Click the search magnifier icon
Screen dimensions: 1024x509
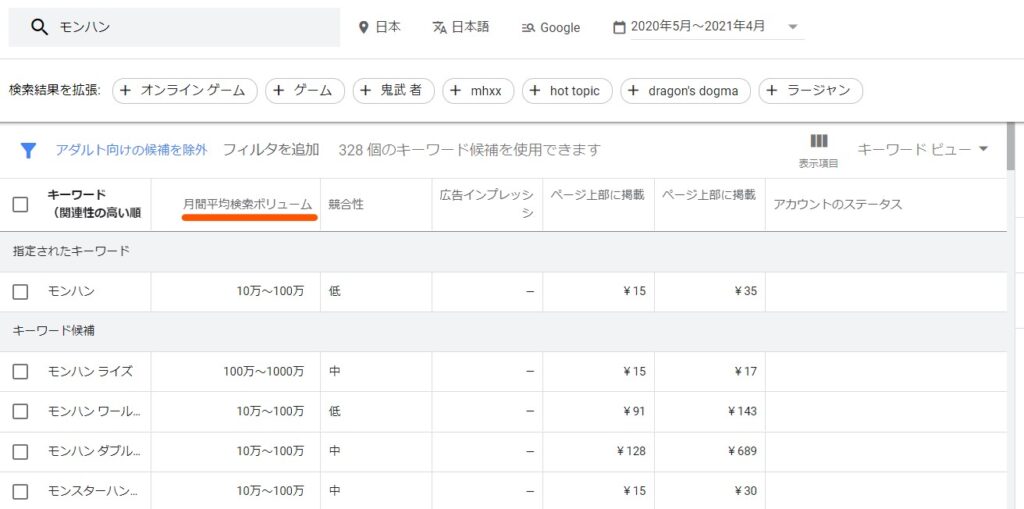tap(40, 27)
